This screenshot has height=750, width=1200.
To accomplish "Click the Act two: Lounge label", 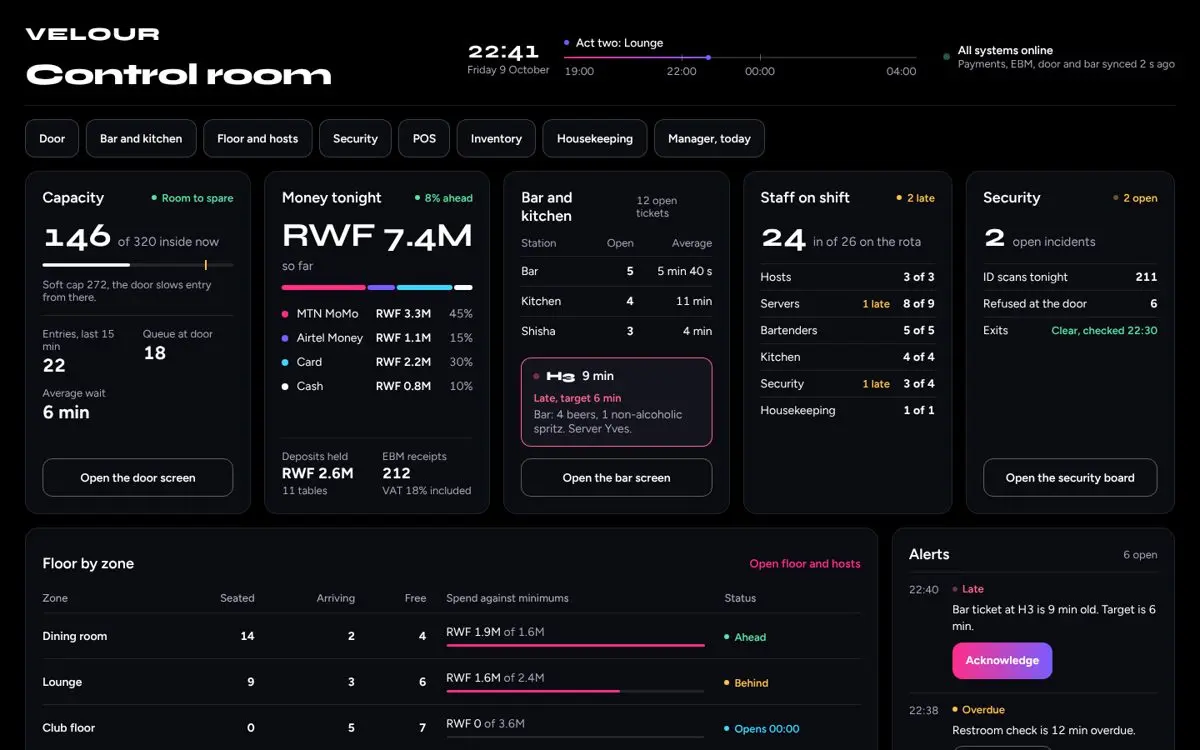I will (x=613, y=43).
